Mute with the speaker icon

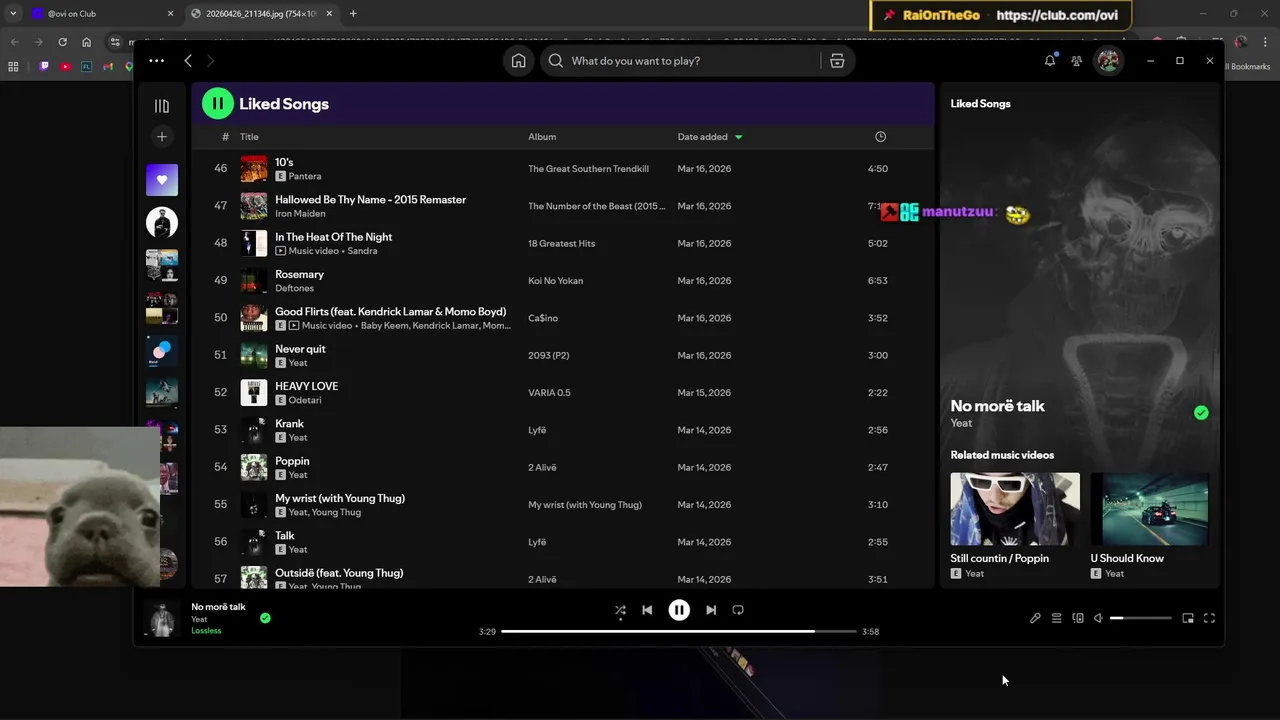click(x=1098, y=618)
